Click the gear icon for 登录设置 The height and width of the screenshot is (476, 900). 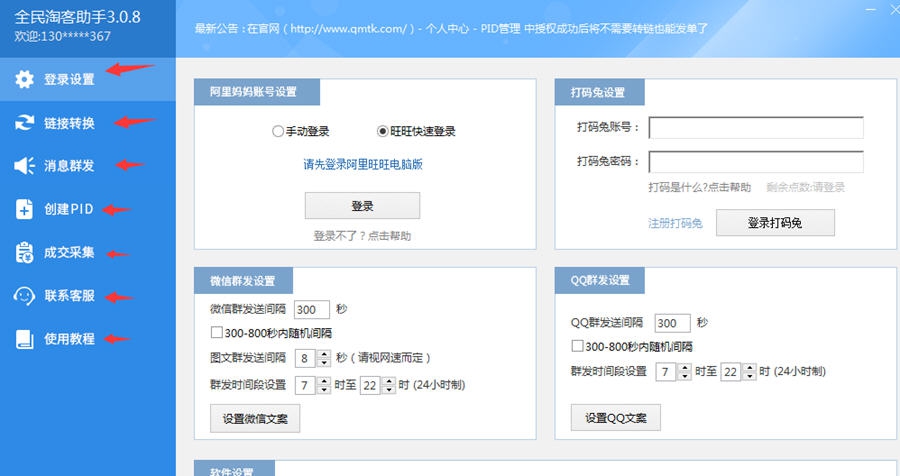24,79
